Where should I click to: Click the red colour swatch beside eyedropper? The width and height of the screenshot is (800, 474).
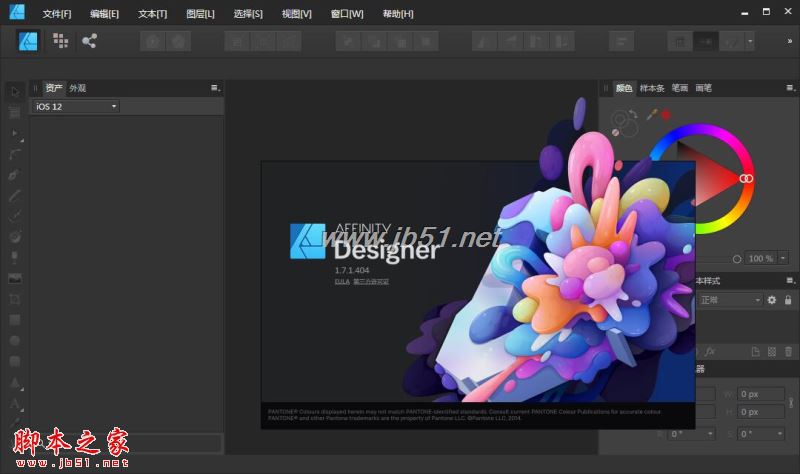(x=666, y=115)
